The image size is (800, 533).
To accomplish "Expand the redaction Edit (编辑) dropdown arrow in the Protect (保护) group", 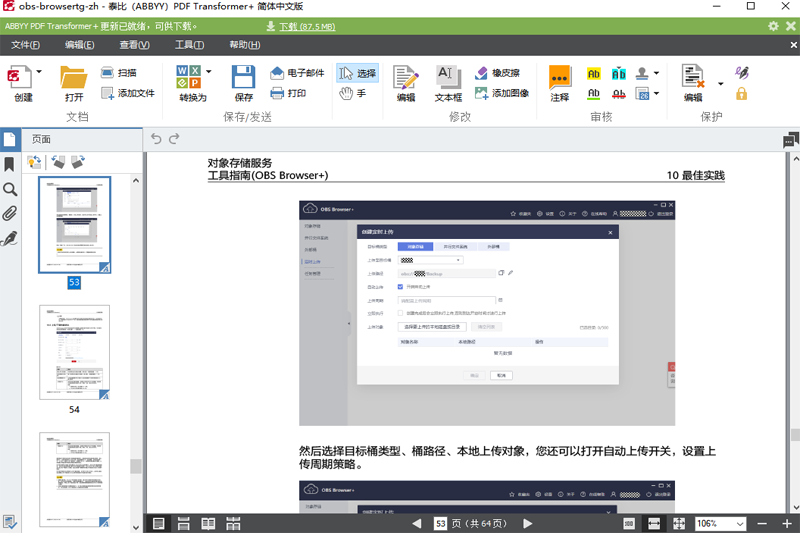I will [720, 84].
